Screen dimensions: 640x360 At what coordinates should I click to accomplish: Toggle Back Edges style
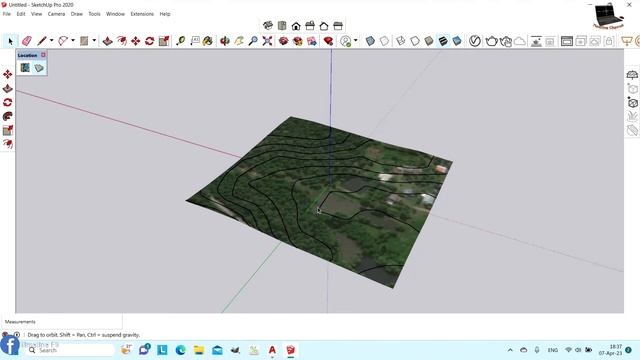click(384, 41)
